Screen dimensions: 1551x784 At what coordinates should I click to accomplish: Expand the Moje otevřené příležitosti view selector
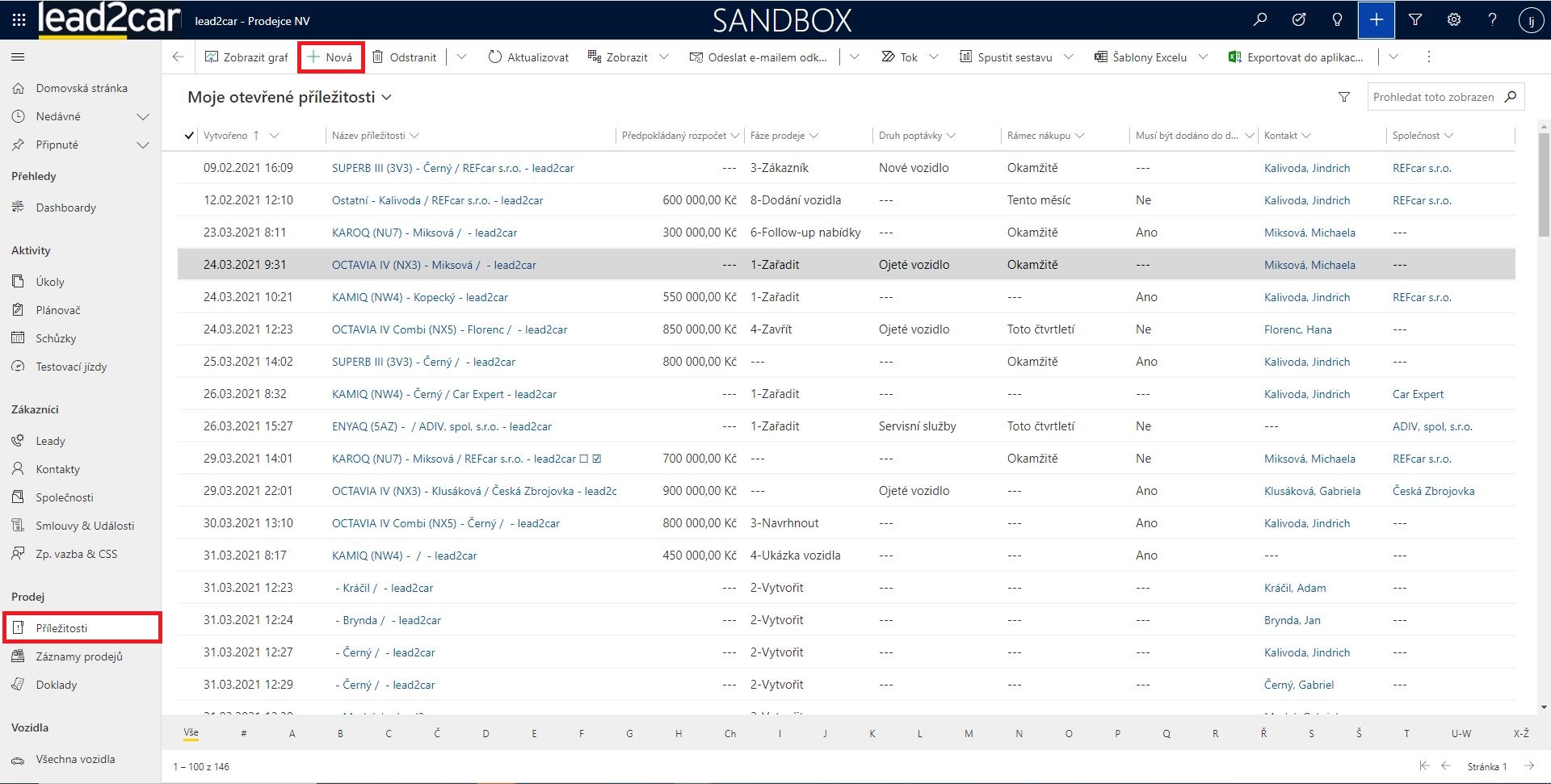(386, 98)
